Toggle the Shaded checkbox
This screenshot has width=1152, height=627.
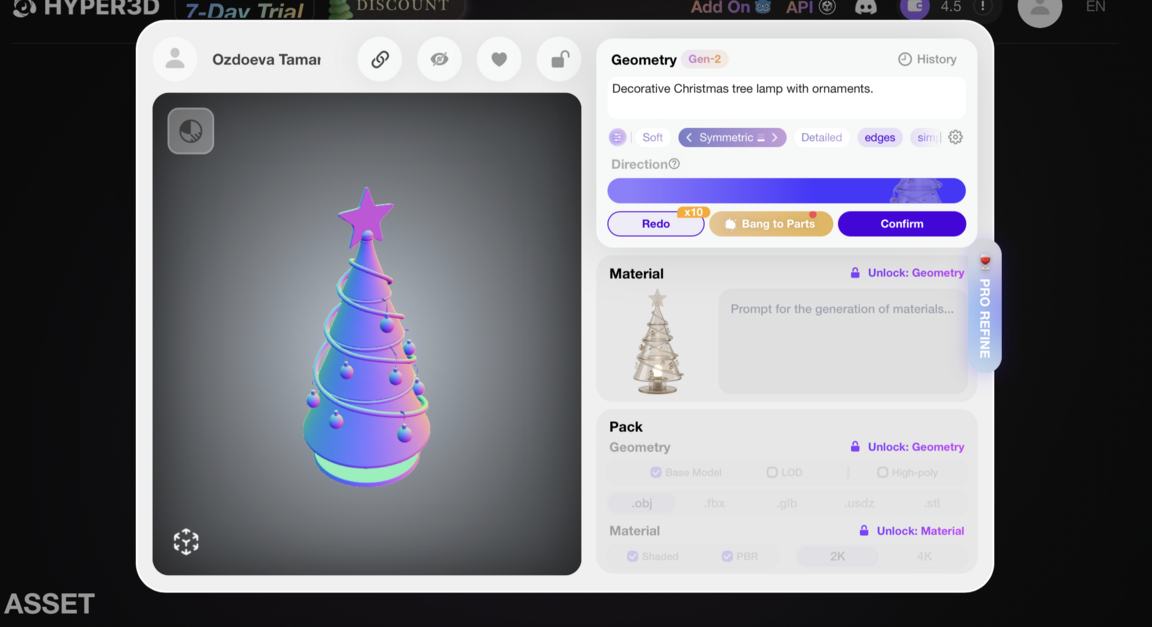pyautogui.click(x=632, y=556)
